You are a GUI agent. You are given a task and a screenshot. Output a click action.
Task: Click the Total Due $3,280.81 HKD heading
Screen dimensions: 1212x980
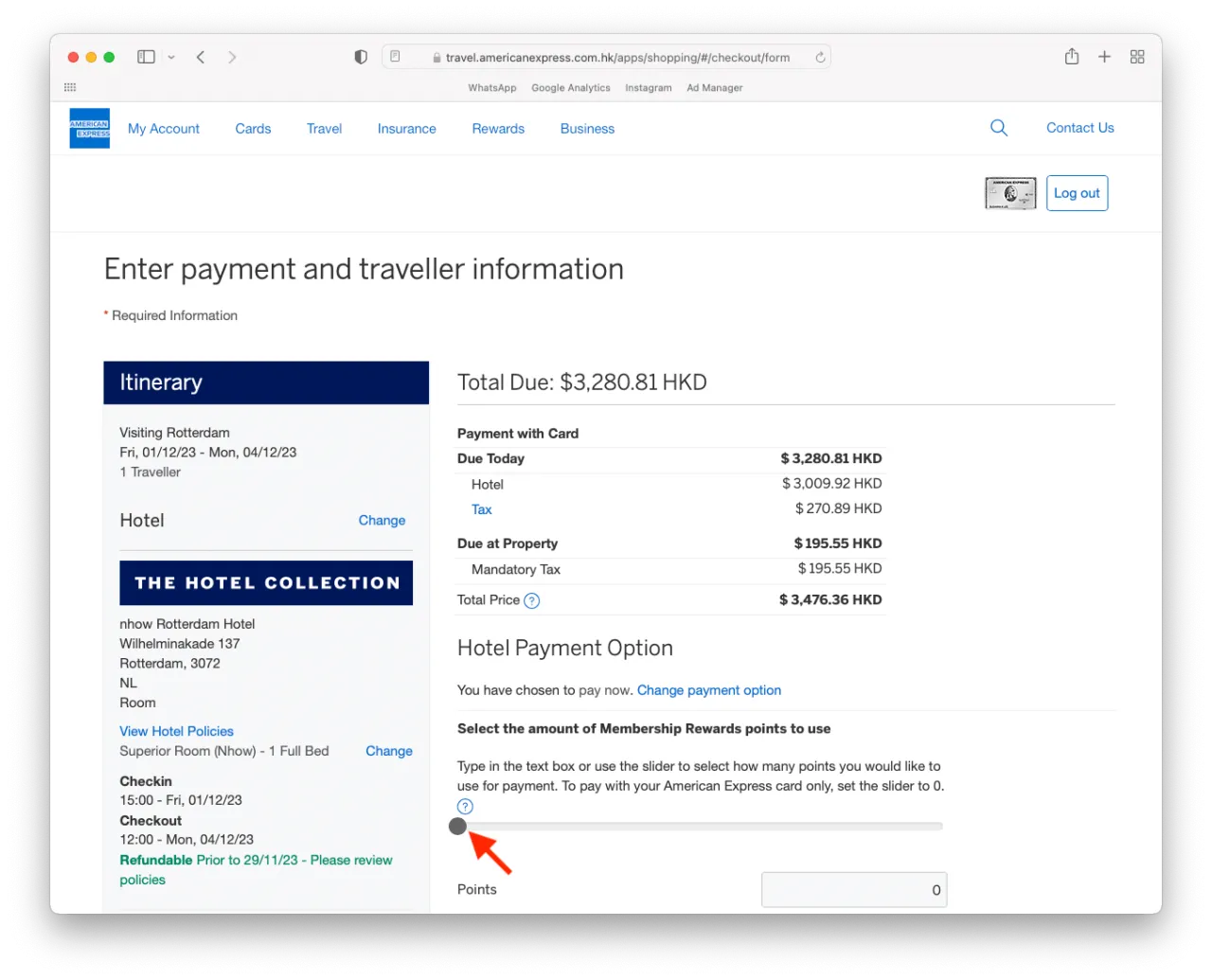pyautogui.click(x=582, y=383)
